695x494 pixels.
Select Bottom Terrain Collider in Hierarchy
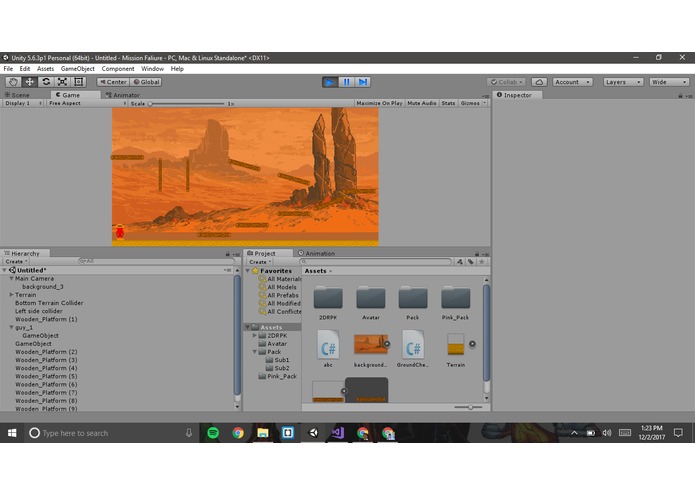tap(49, 303)
